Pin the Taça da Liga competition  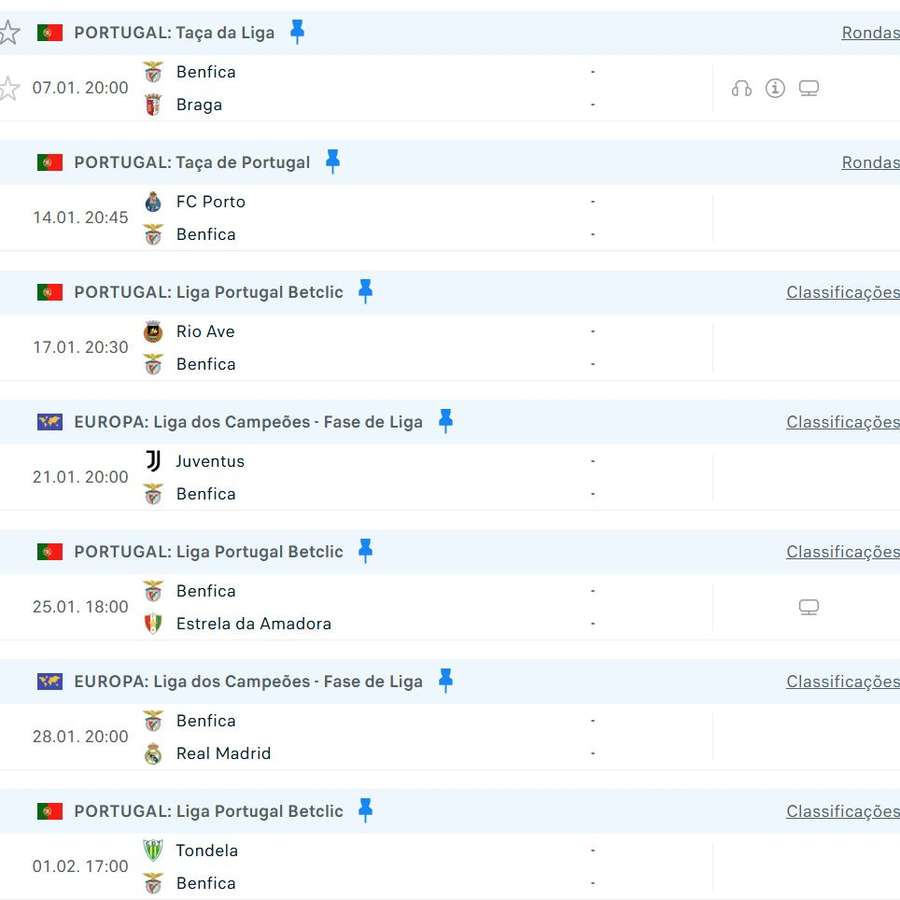pyautogui.click(x=297, y=32)
